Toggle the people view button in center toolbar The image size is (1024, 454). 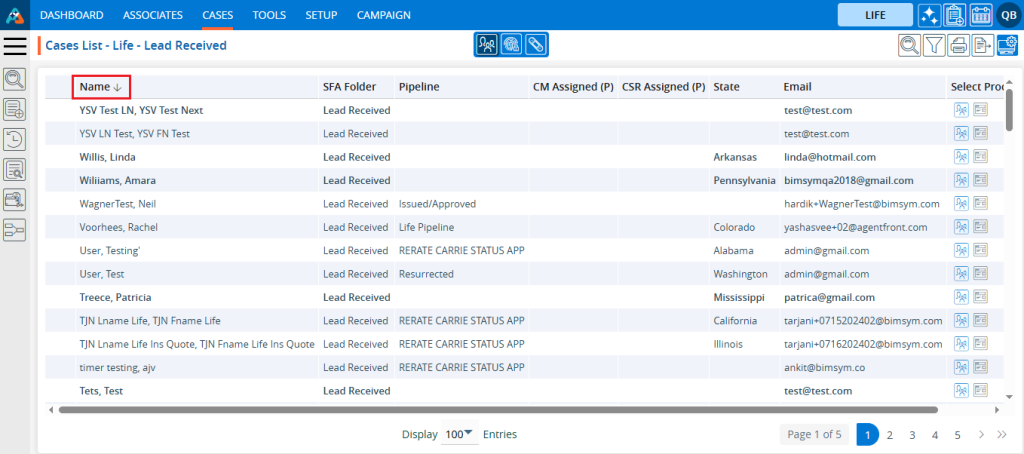click(x=487, y=45)
